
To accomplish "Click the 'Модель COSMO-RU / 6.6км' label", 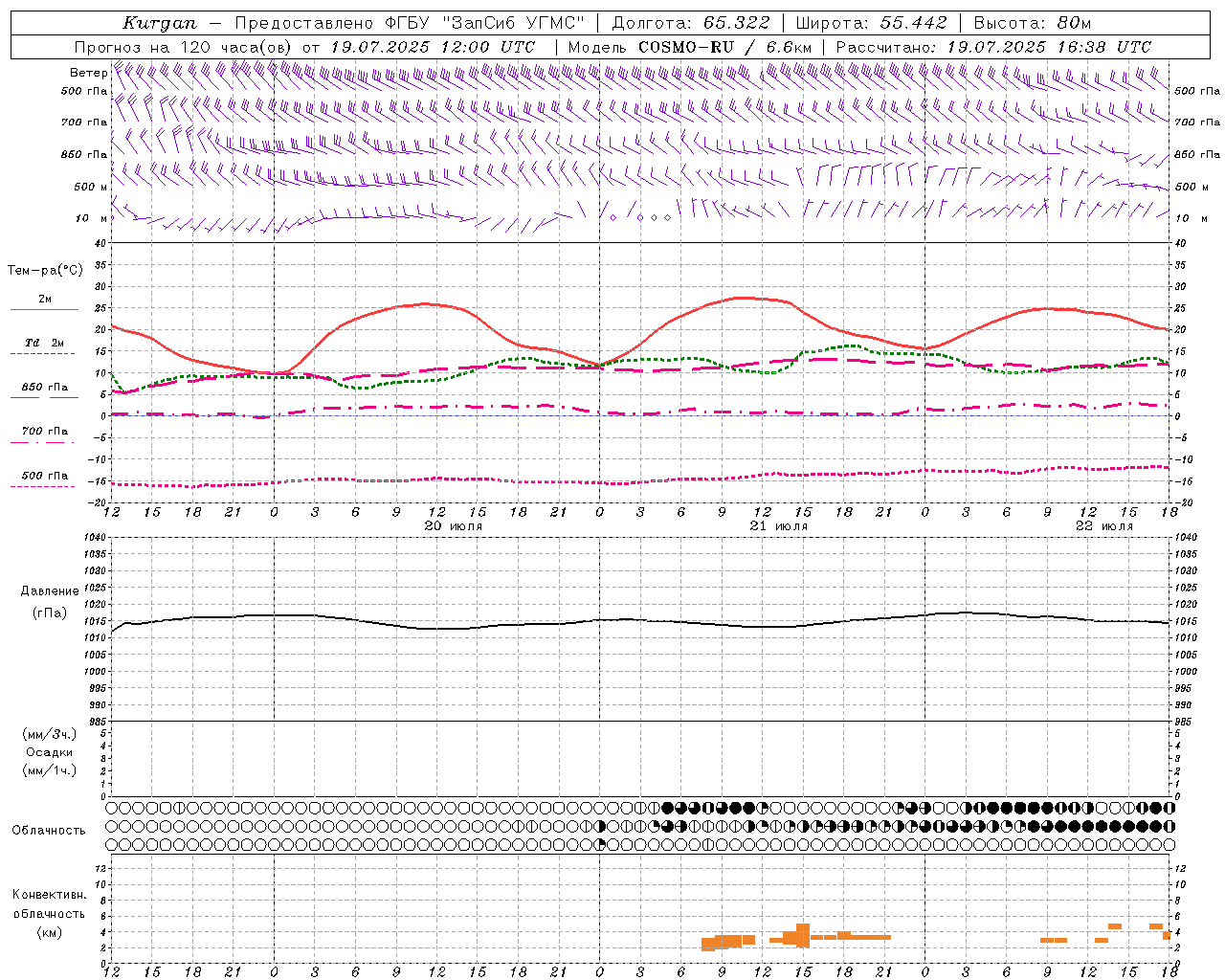I will (x=690, y=47).
